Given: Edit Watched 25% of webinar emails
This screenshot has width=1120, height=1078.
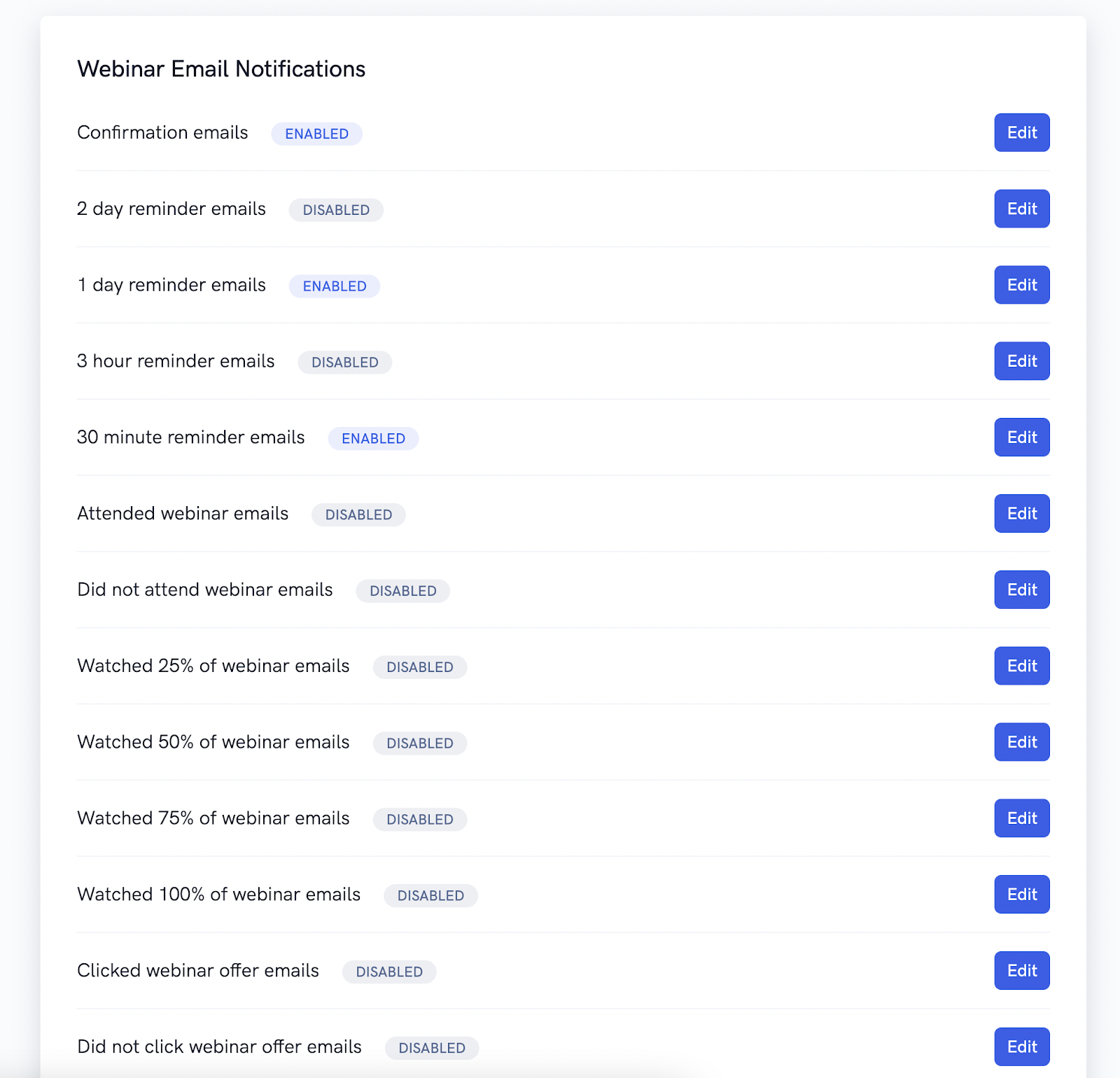Looking at the screenshot, I should coord(1022,666).
